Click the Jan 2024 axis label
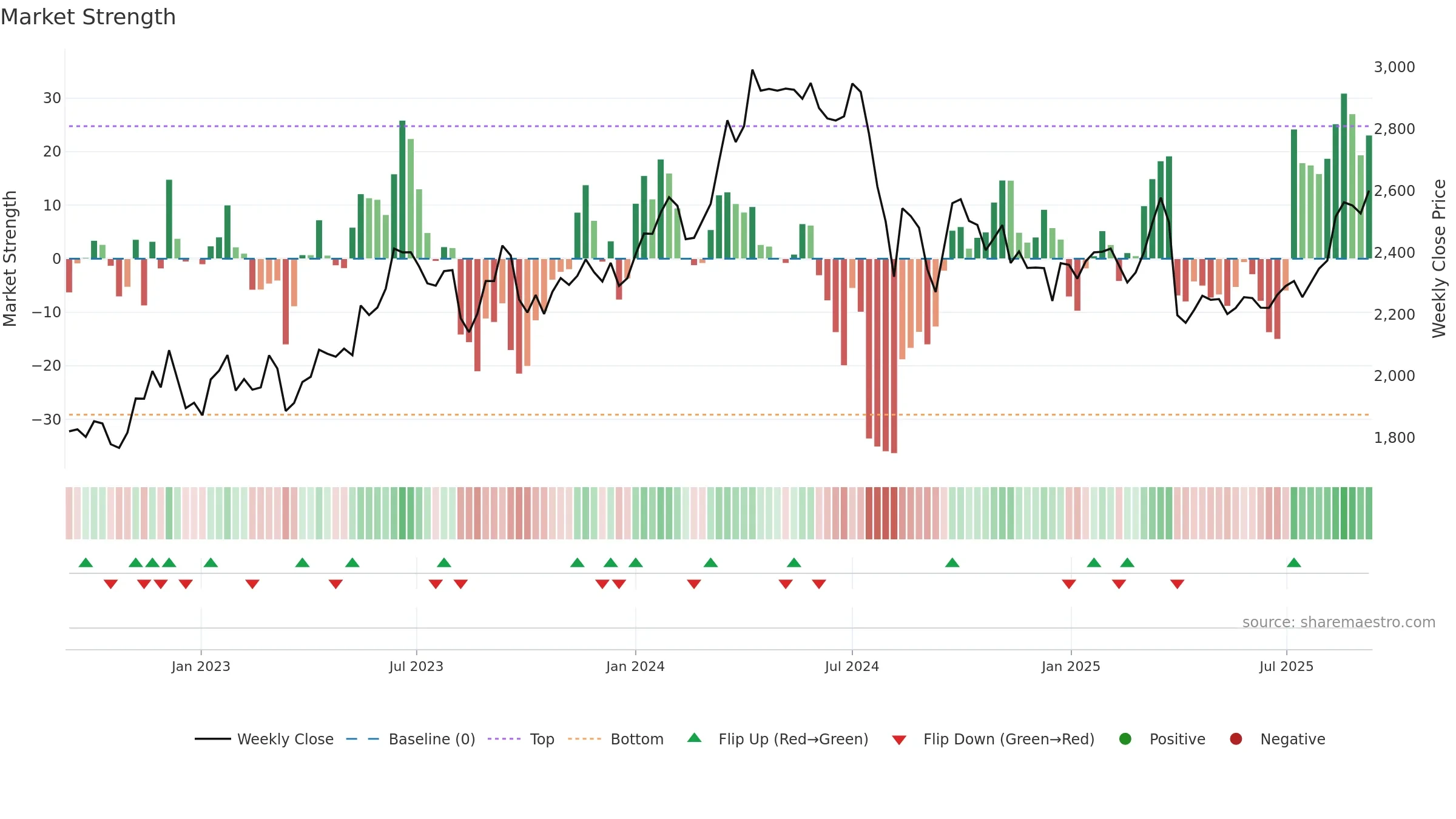Image resolution: width=1456 pixels, height=819 pixels. coord(635,666)
